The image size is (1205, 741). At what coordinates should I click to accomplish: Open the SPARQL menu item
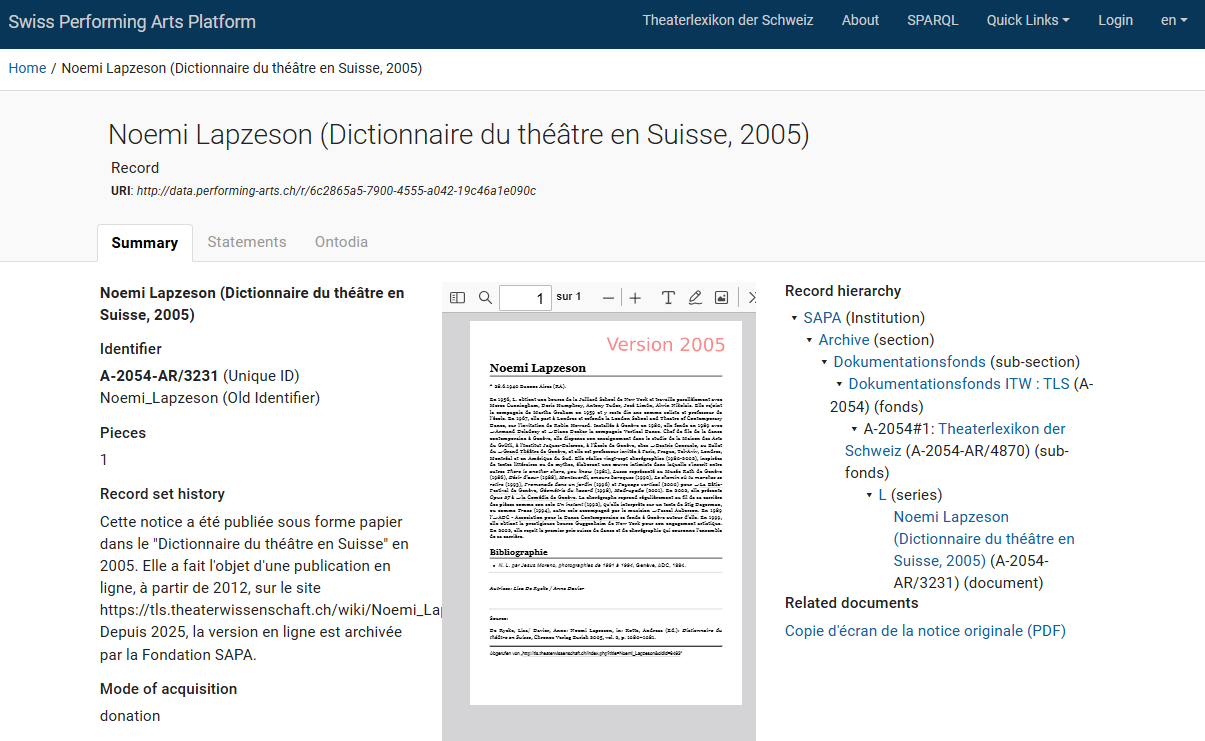tap(932, 20)
